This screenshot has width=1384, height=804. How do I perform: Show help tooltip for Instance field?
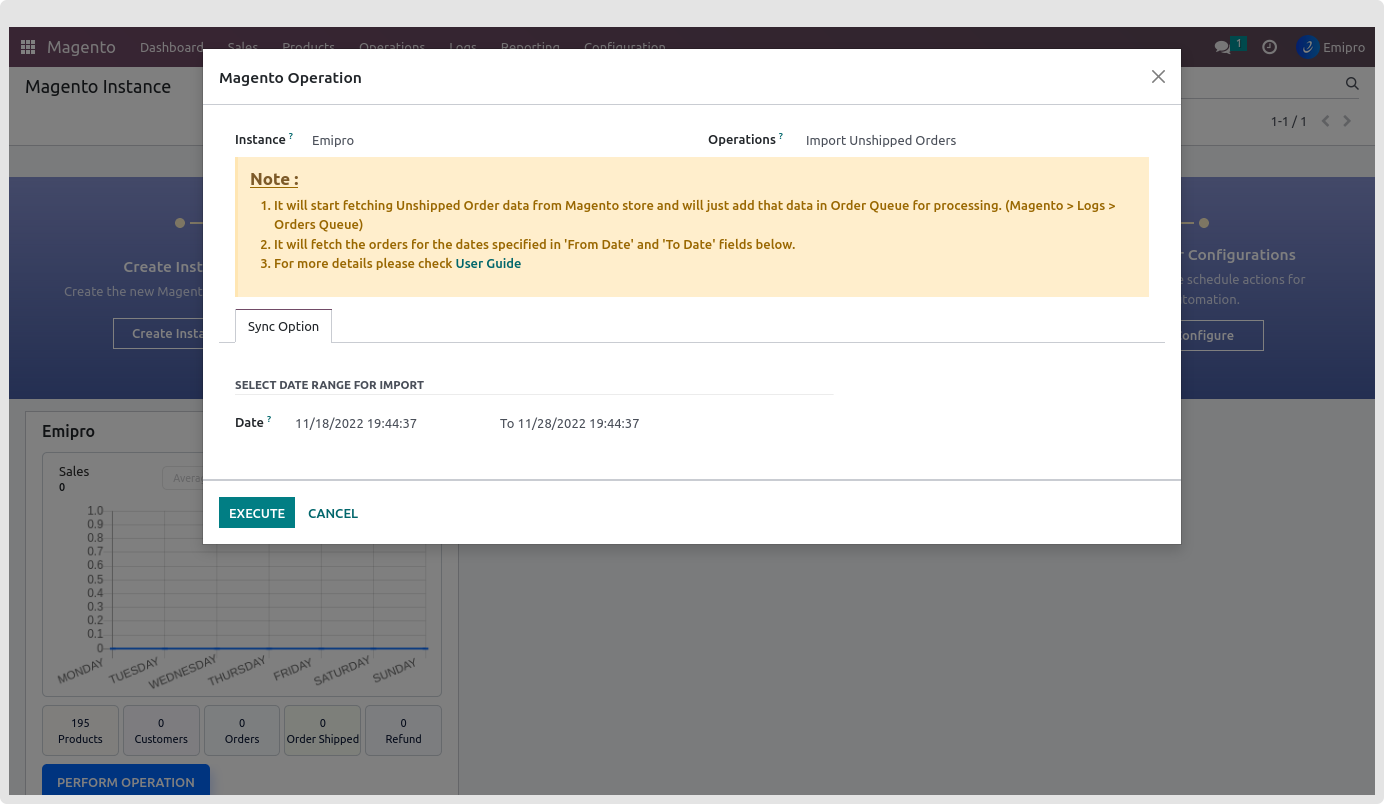pyautogui.click(x=291, y=136)
